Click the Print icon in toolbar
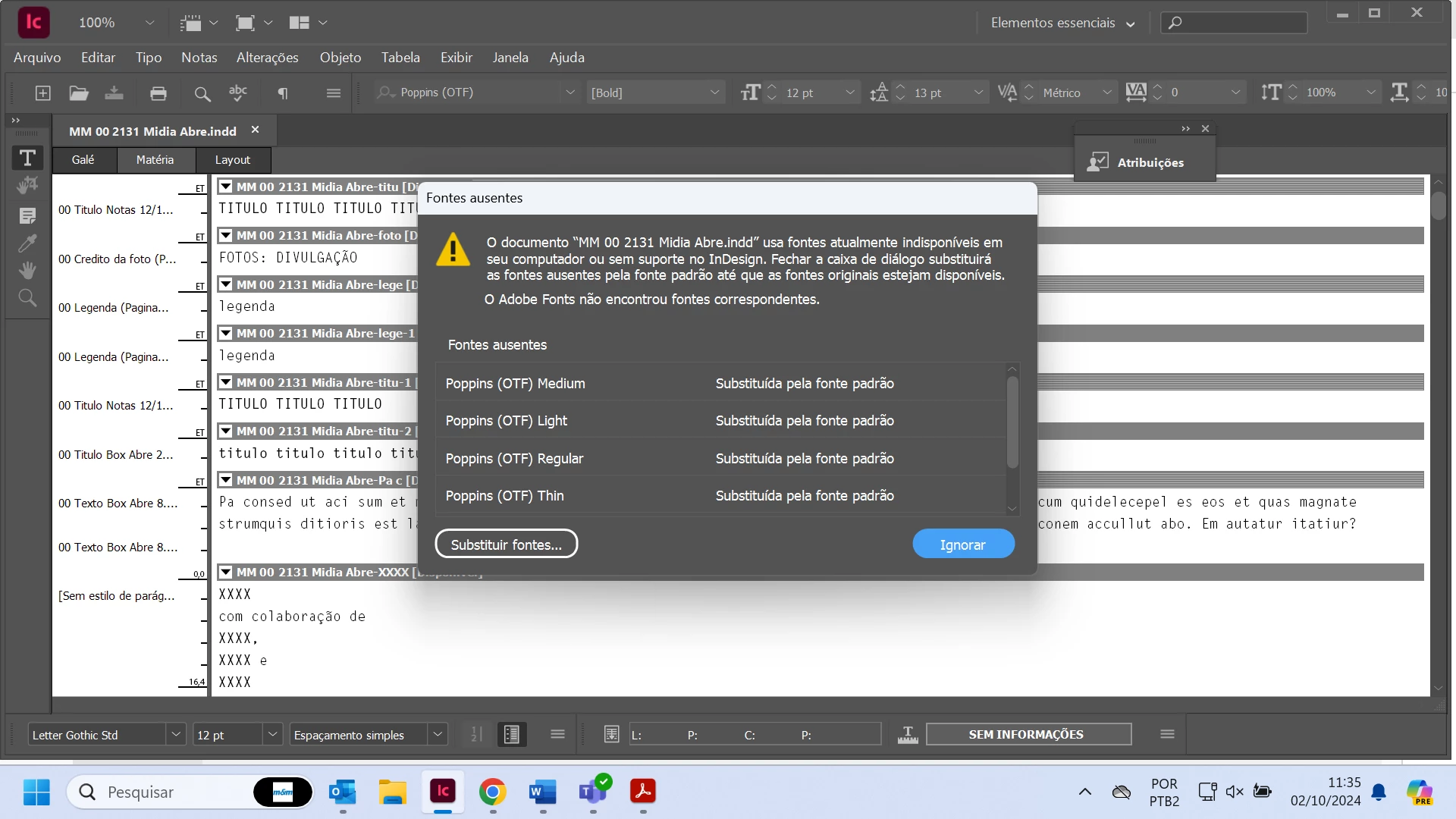Image resolution: width=1456 pixels, height=819 pixels. (x=158, y=93)
